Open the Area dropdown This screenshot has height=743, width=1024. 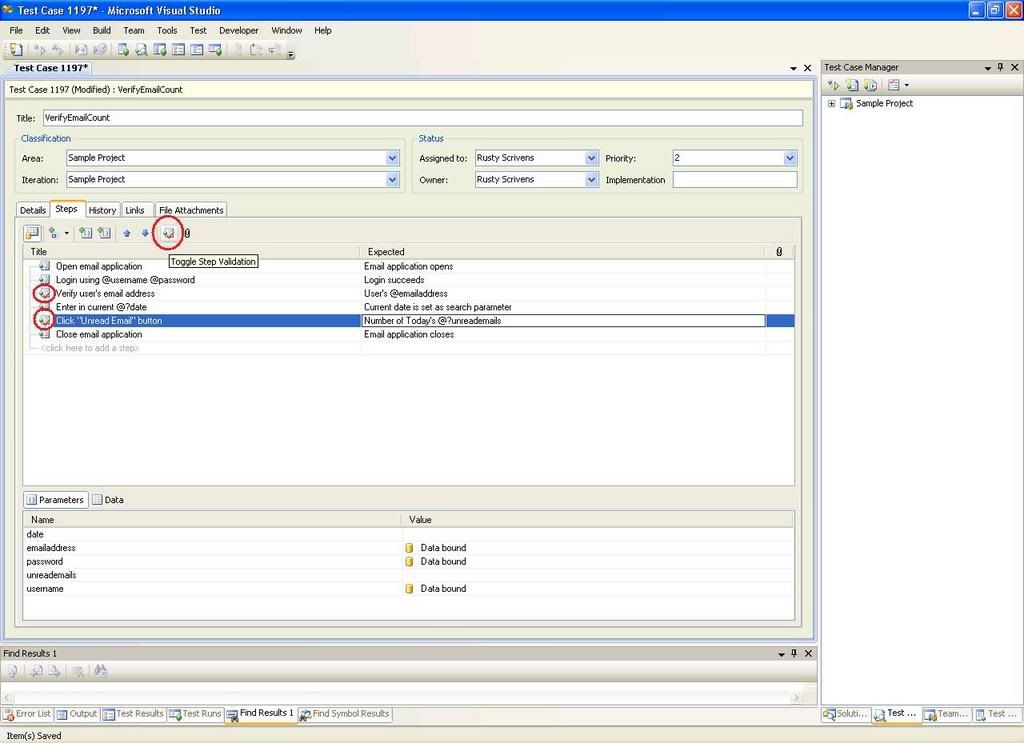(392, 158)
